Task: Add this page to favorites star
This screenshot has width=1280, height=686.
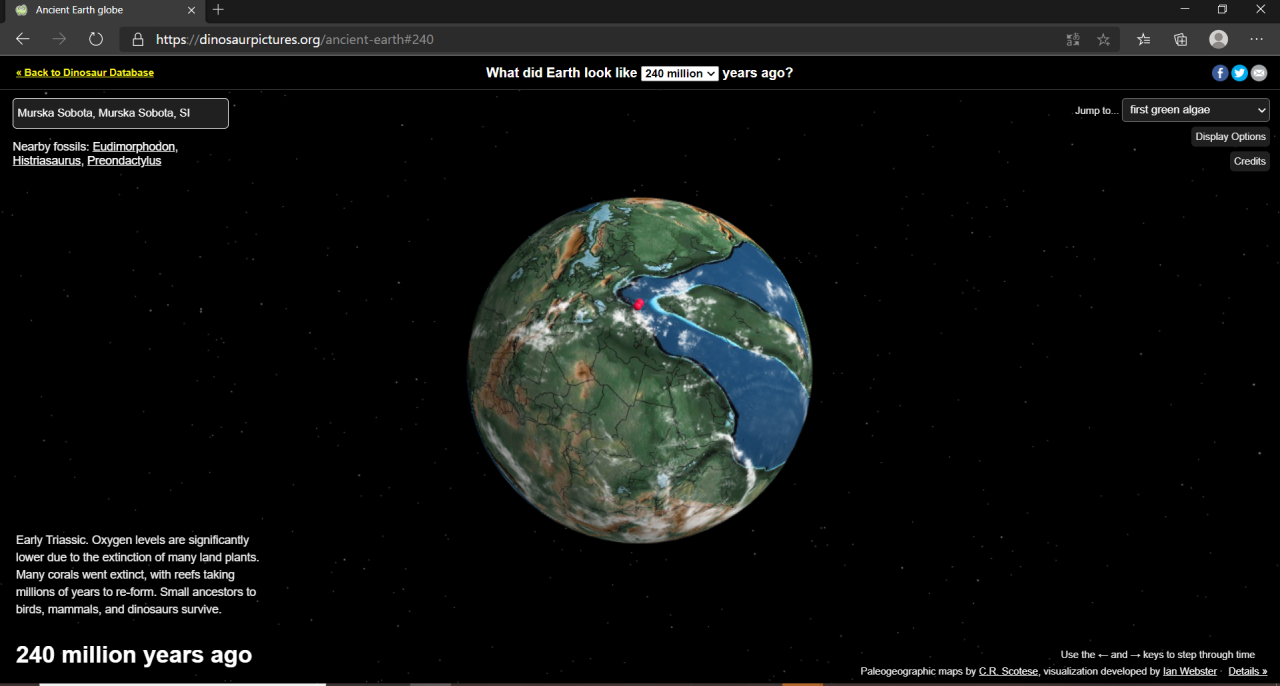Action: click(1104, 39)
